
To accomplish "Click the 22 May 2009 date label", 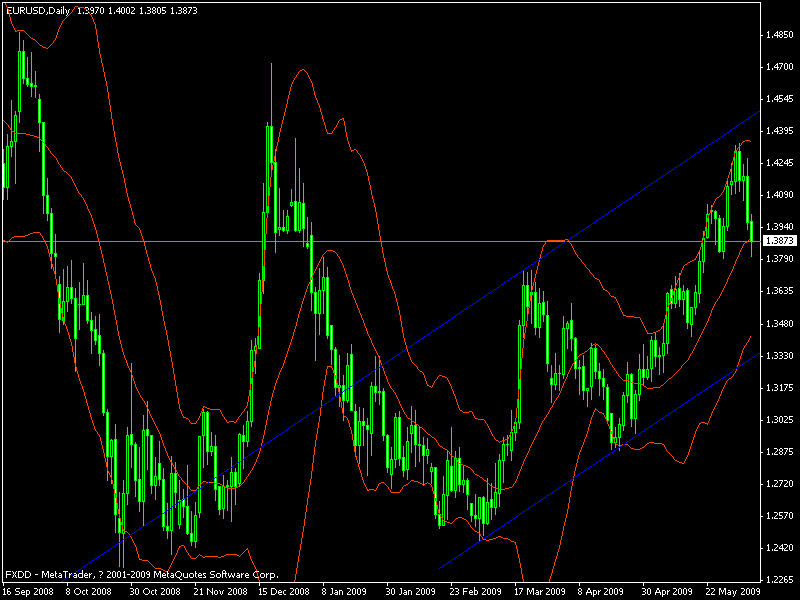I will pyautogui.click(x=732, y=592).
